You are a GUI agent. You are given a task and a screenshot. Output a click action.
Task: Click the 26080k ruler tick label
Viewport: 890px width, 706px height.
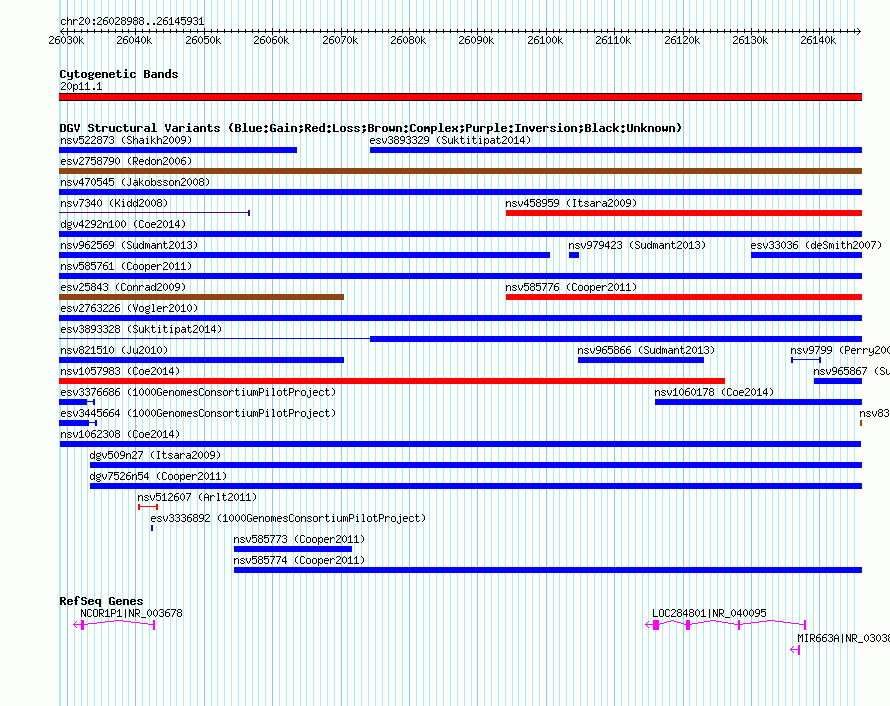[x=408, y=40]
